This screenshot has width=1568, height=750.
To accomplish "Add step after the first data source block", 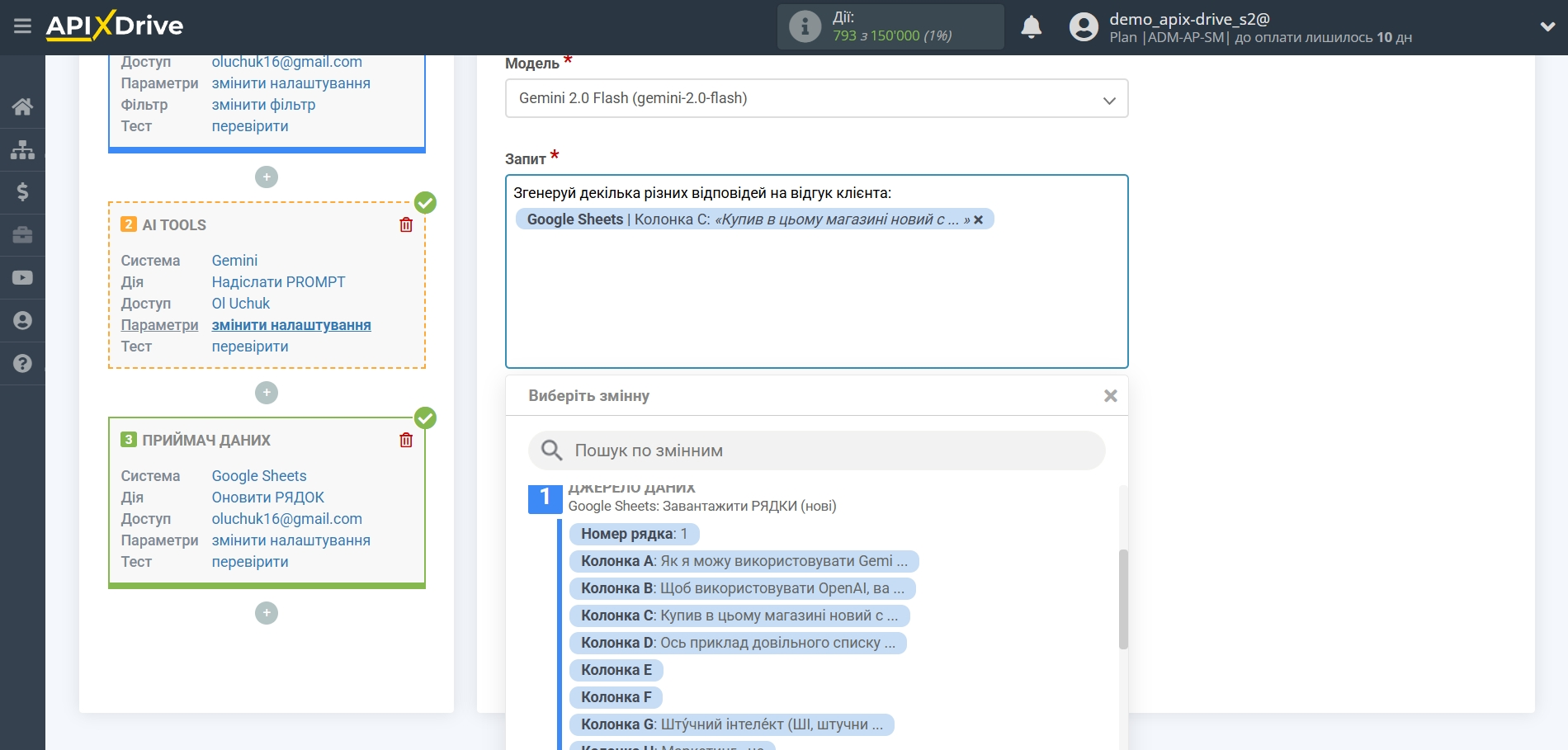I will [267, 177].
